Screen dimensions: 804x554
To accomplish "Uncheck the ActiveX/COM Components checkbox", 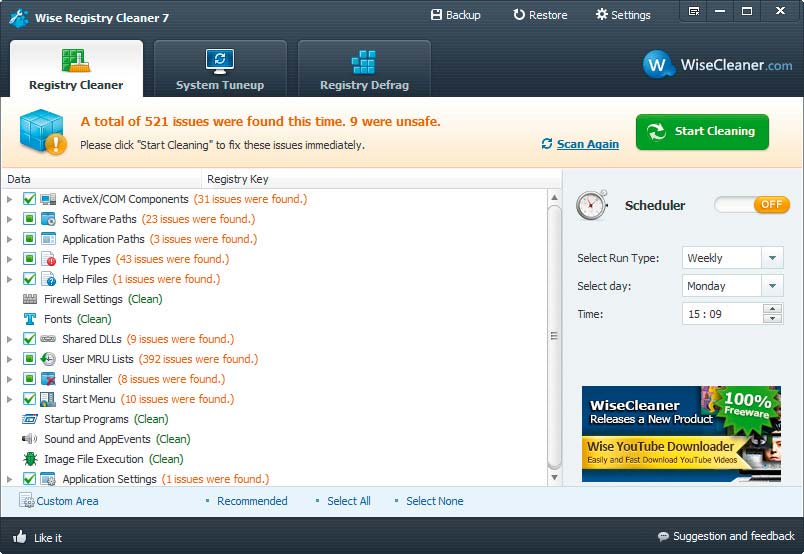I will (x=29, y=199).
